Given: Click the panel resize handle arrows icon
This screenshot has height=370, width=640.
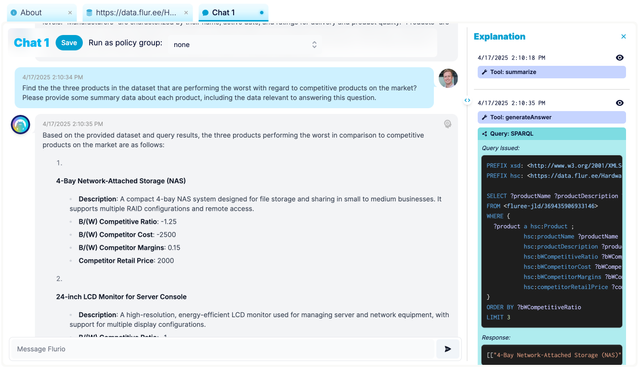Looking at the screenshot, I should 467,100.
